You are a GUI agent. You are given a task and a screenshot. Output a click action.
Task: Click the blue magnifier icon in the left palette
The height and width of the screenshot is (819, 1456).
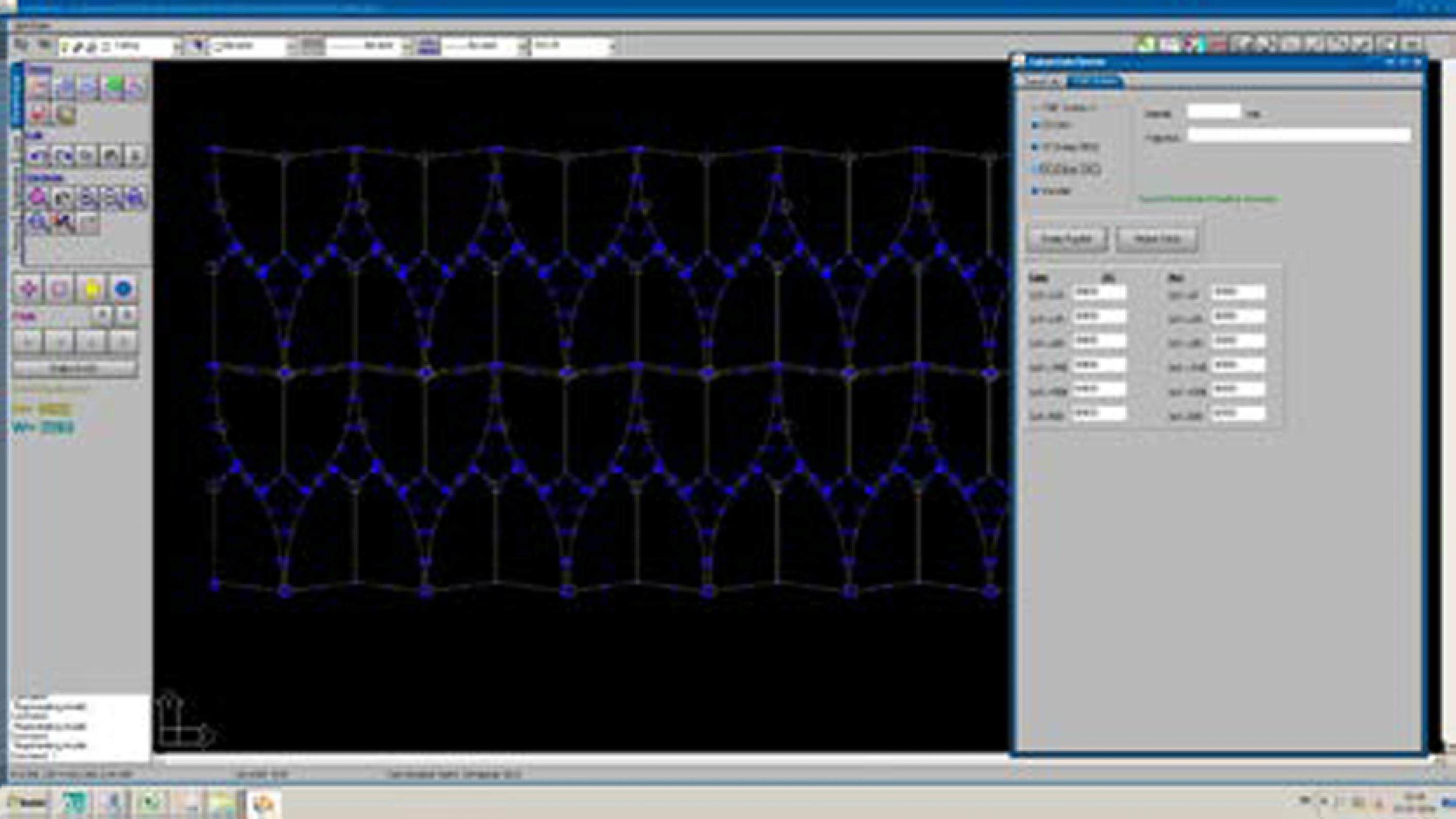pos(38,223)
